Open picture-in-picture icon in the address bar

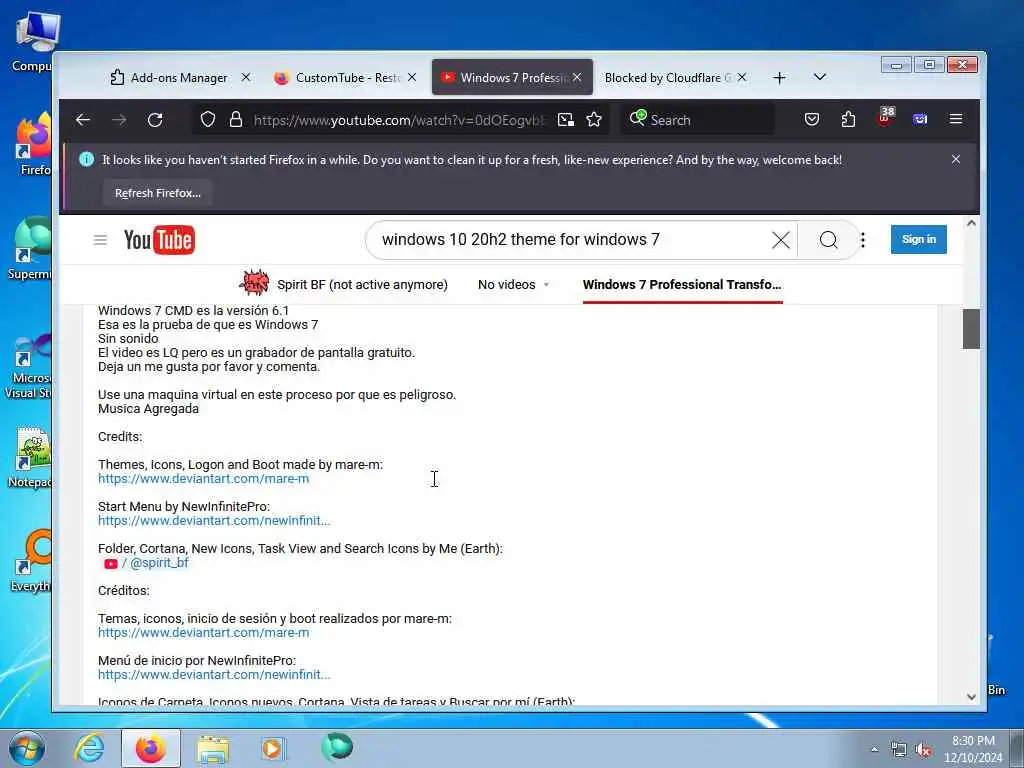click(x=566, y=120)
